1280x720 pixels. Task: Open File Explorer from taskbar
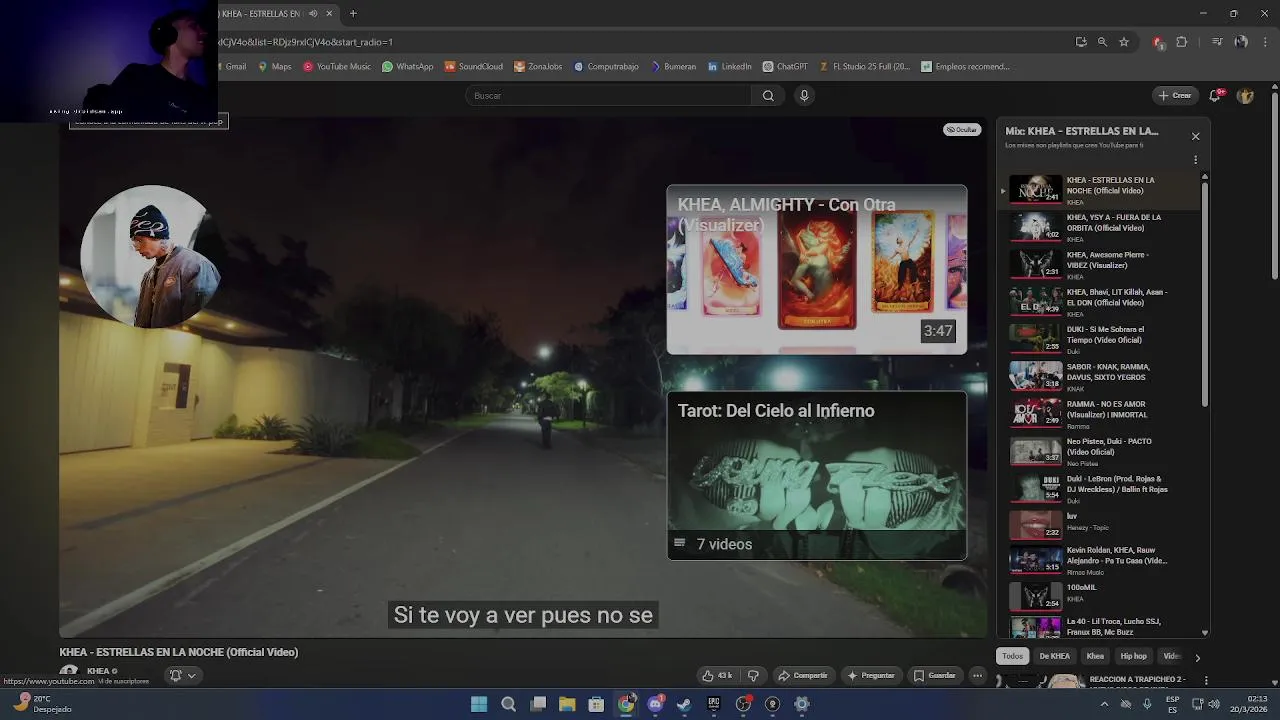[567, 704]
